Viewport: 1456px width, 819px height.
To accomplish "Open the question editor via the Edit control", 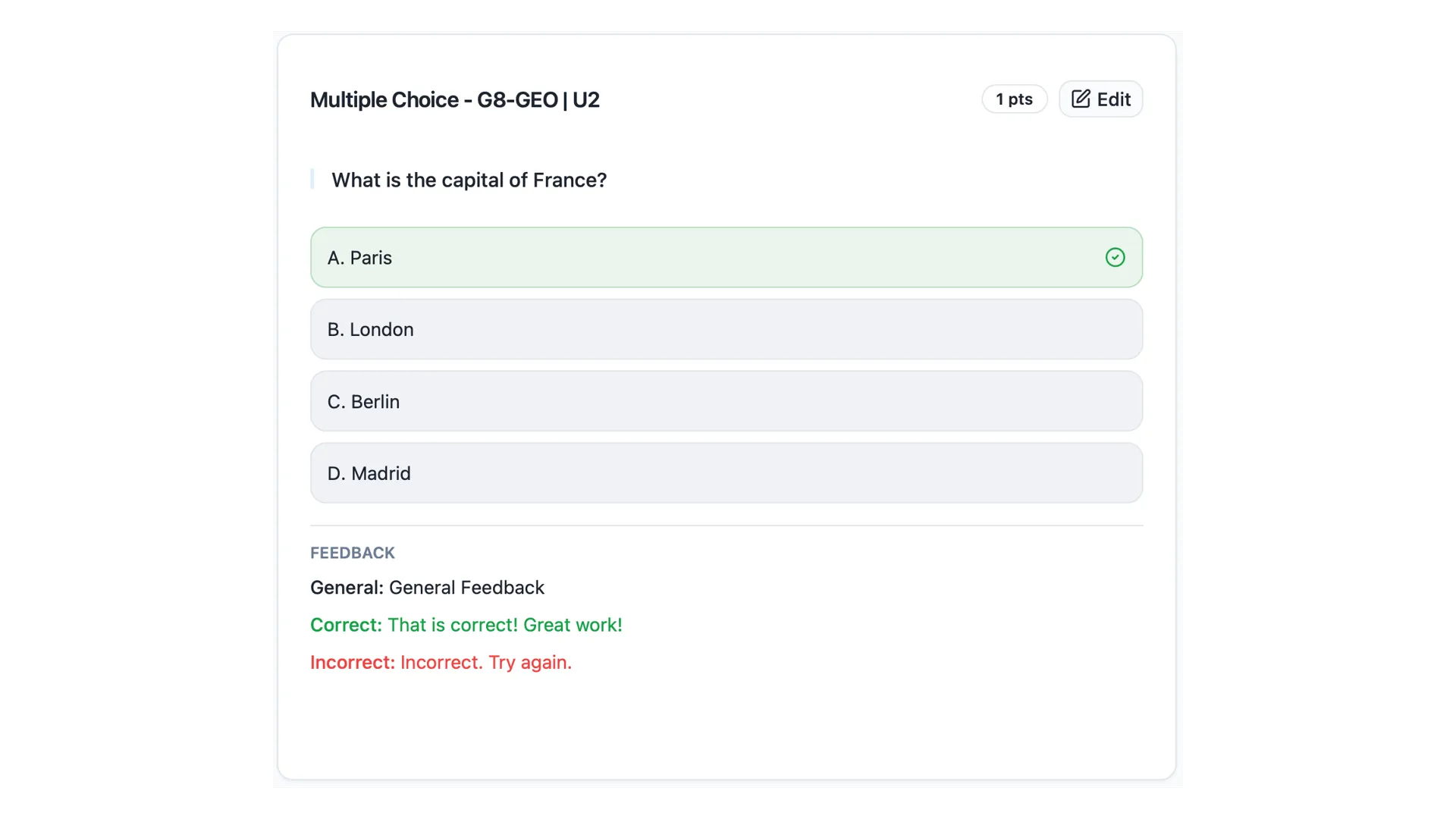I will click(x=1100, y=99).
